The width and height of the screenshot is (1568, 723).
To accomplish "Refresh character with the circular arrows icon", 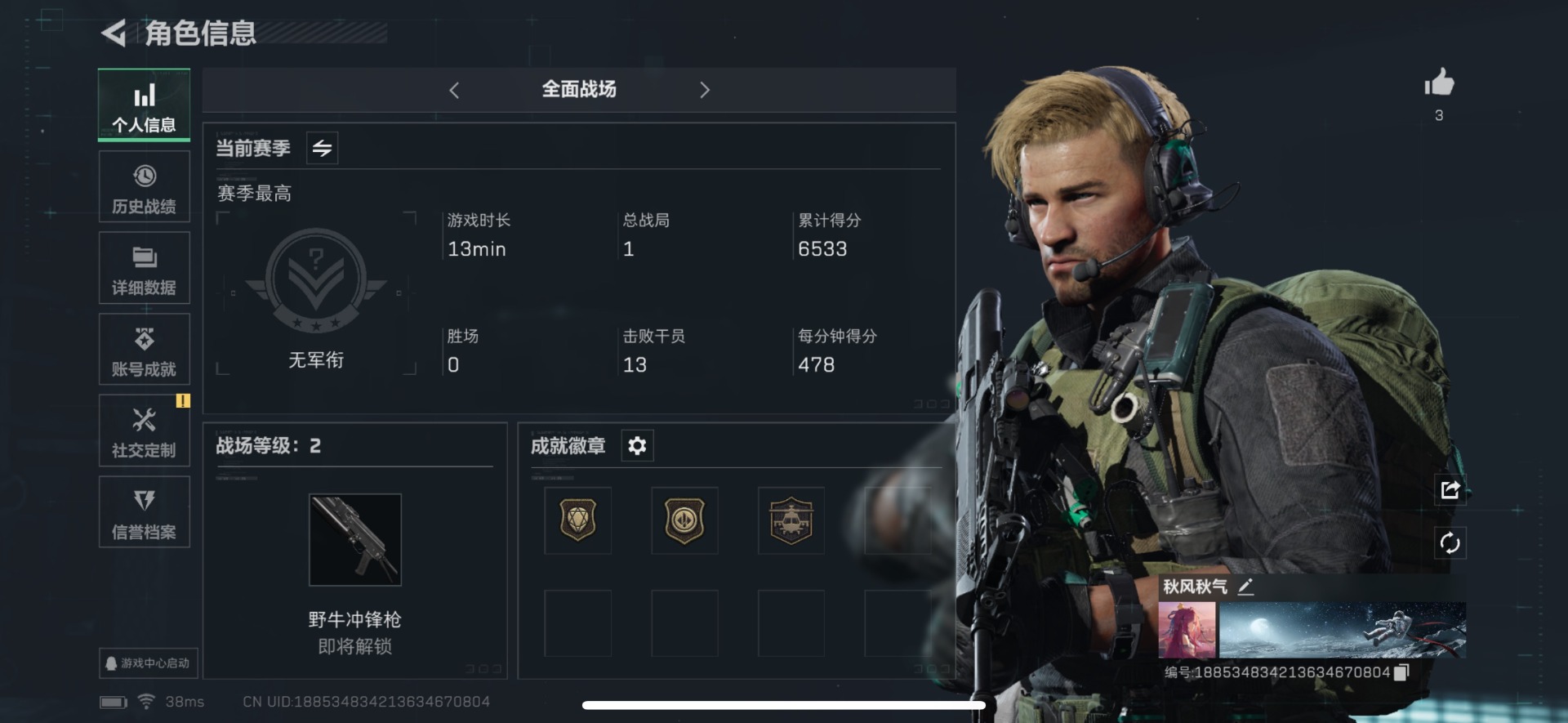I will coord(1450,543).
